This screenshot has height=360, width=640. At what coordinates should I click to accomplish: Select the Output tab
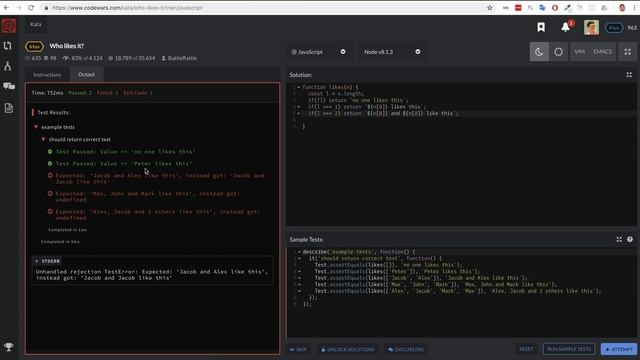87,75
